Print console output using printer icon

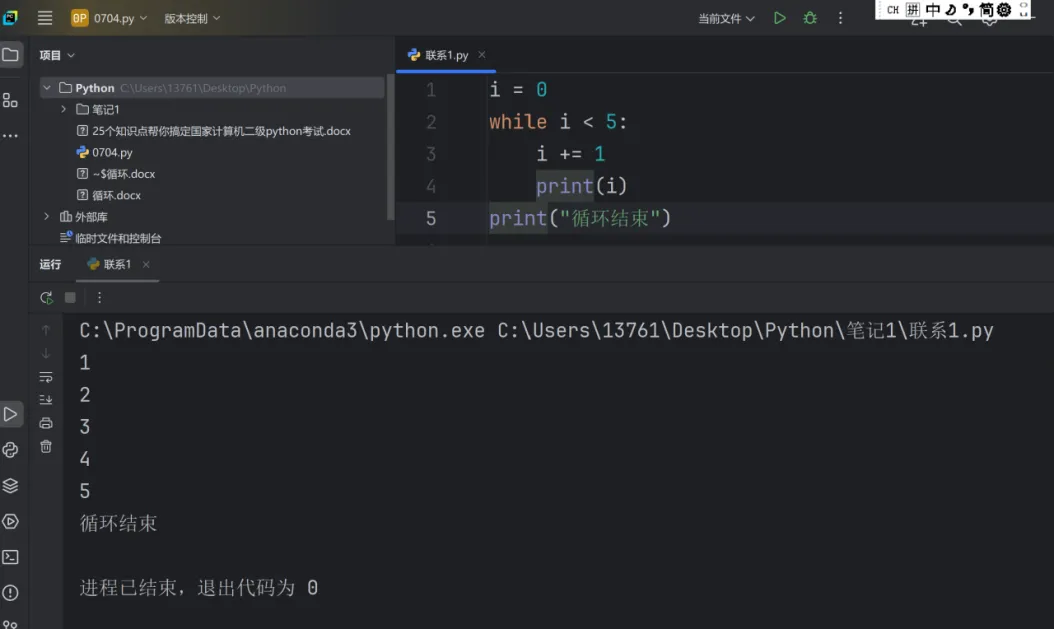click(x=46, y=423)
